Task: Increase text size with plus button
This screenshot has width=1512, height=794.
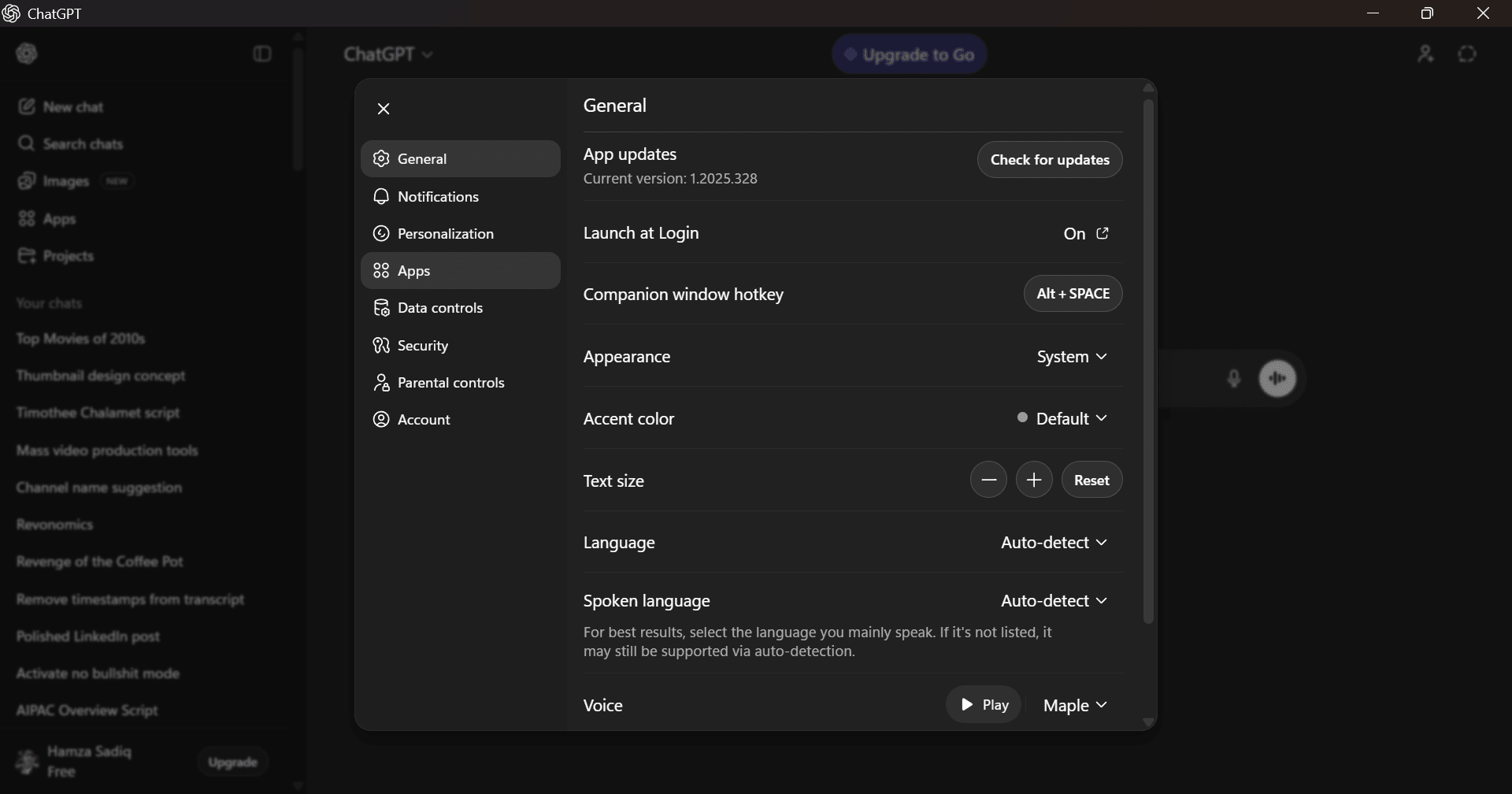Action: [x=1034, y=480]
